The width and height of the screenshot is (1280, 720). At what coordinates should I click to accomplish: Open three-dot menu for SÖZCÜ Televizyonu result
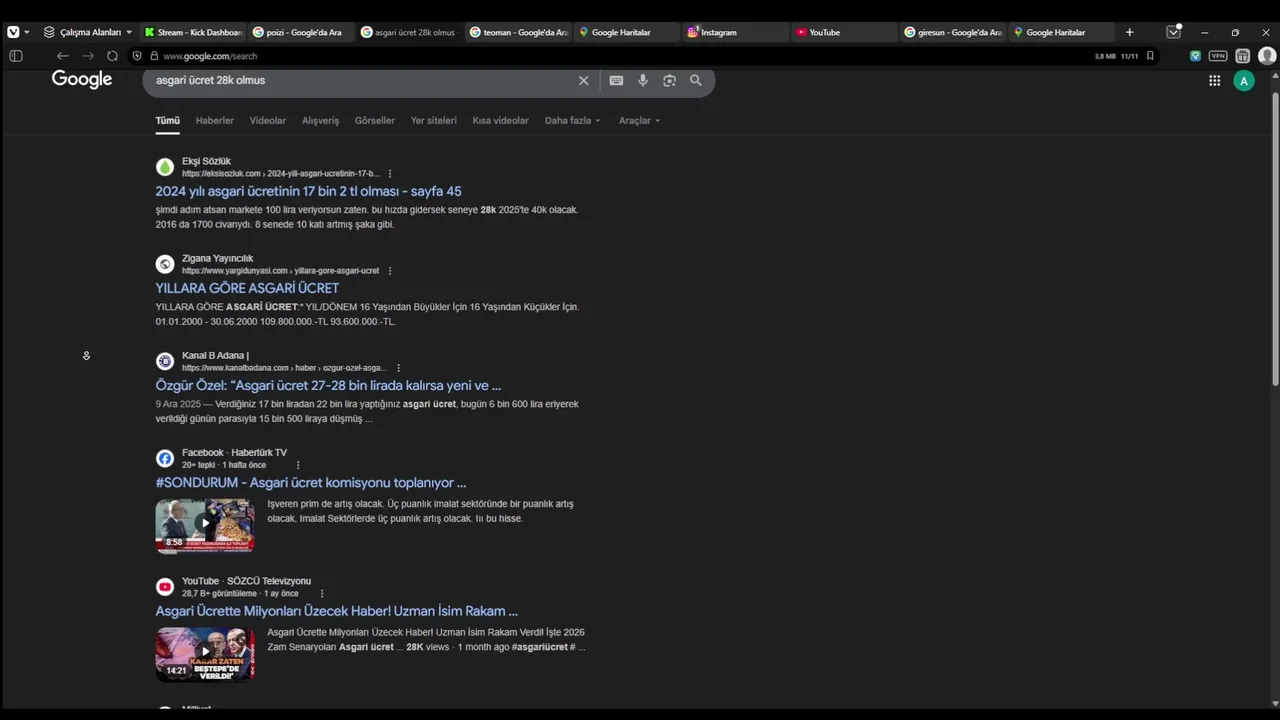click(x=322, y=594)
